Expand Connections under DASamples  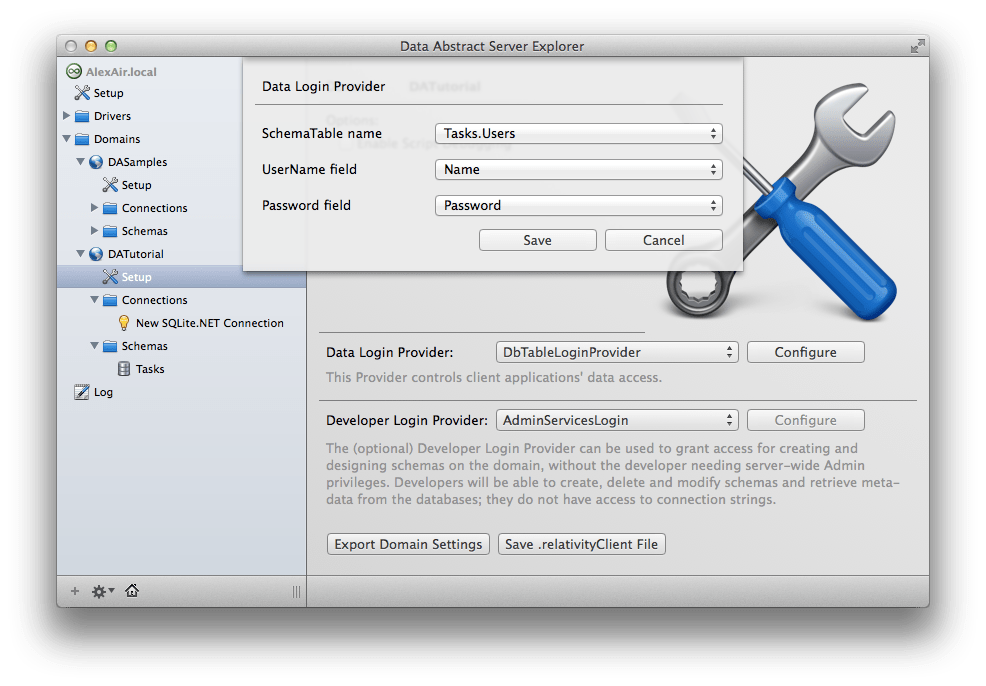[x=94, y=207]
